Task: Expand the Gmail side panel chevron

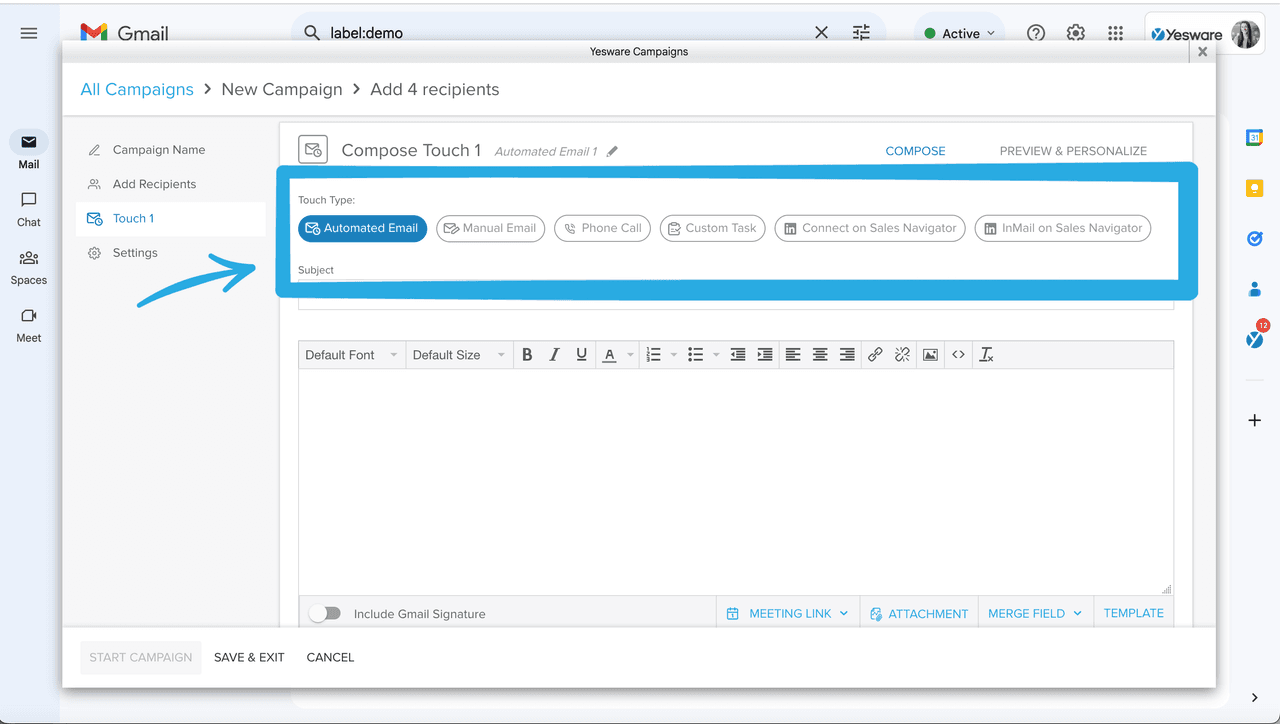Action: pos(1254,698)
